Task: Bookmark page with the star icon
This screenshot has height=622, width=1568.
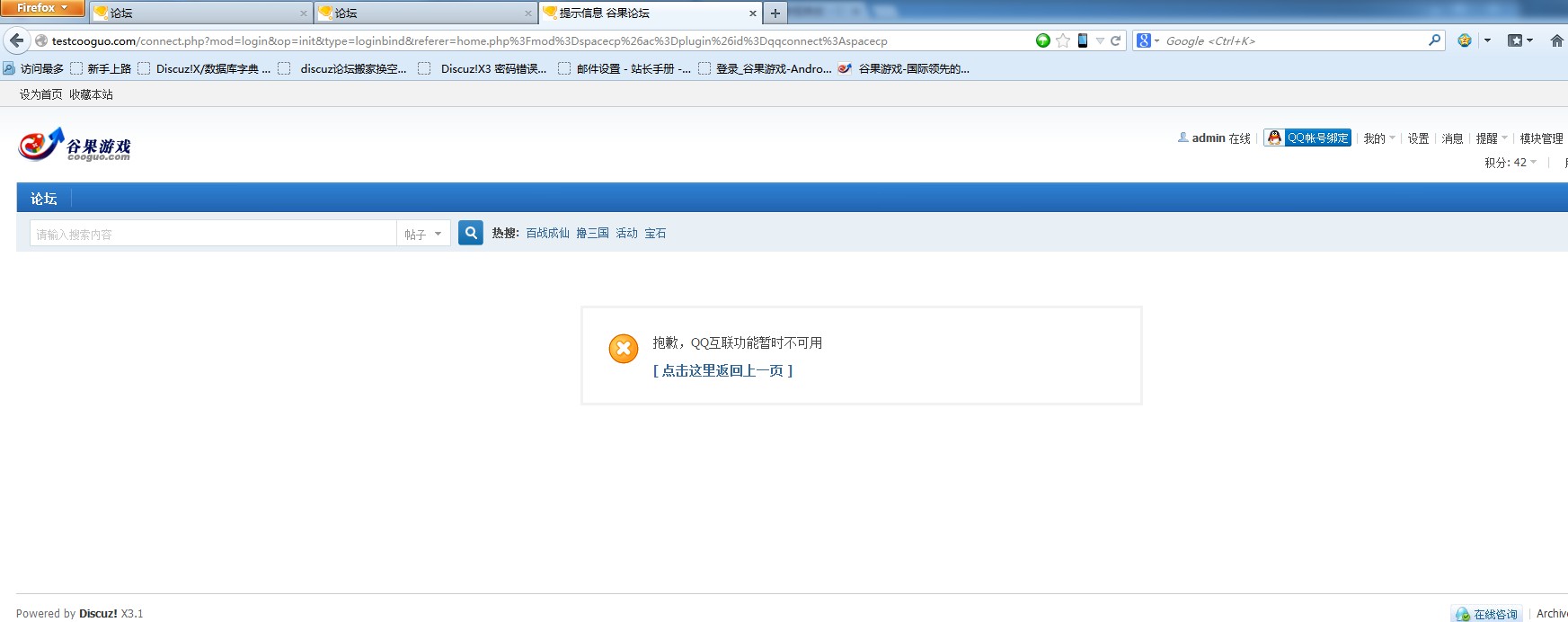Action: (x=1063, y=40)
